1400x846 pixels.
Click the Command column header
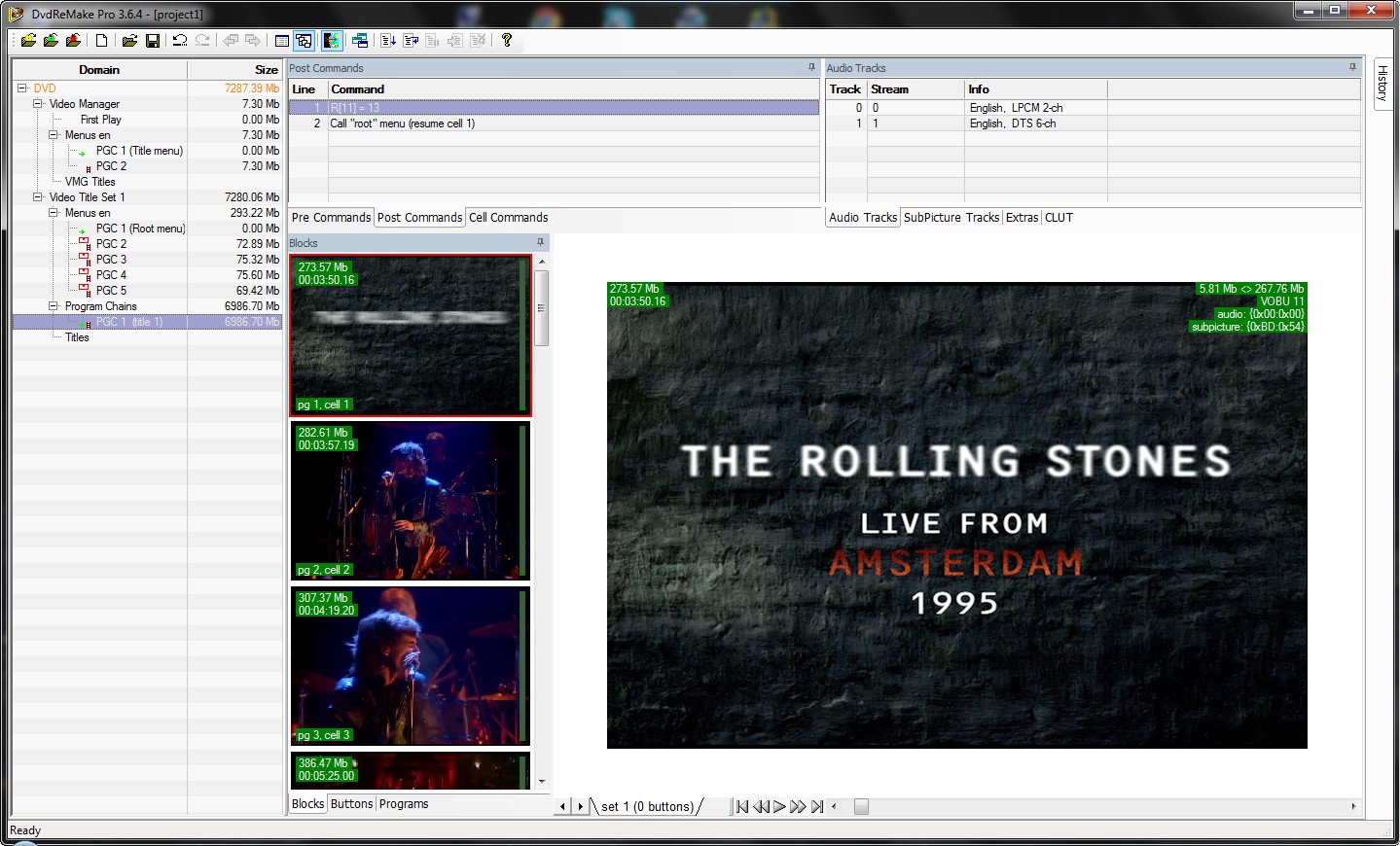click(573, 89)
